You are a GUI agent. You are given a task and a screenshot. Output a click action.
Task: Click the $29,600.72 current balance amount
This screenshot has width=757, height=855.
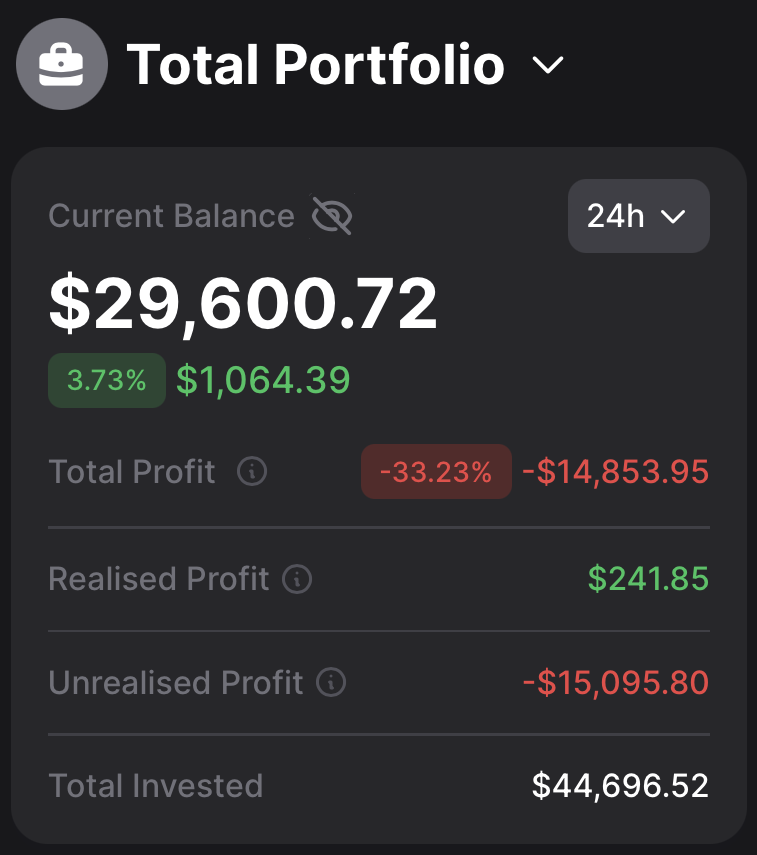click(x=243, y=304)
